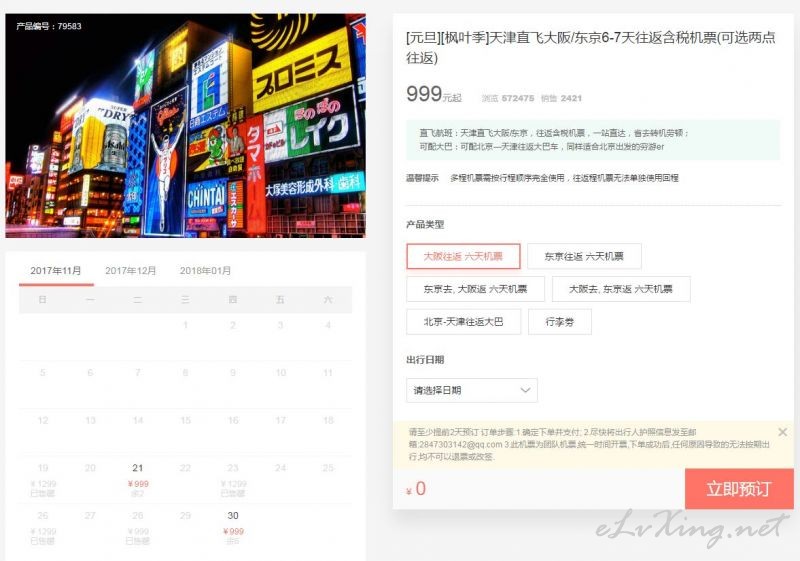Image resolution: width=800 pixels, height=561 pixels.
Task: Close the yellow booking notice banner
Action: pos(782,432)
